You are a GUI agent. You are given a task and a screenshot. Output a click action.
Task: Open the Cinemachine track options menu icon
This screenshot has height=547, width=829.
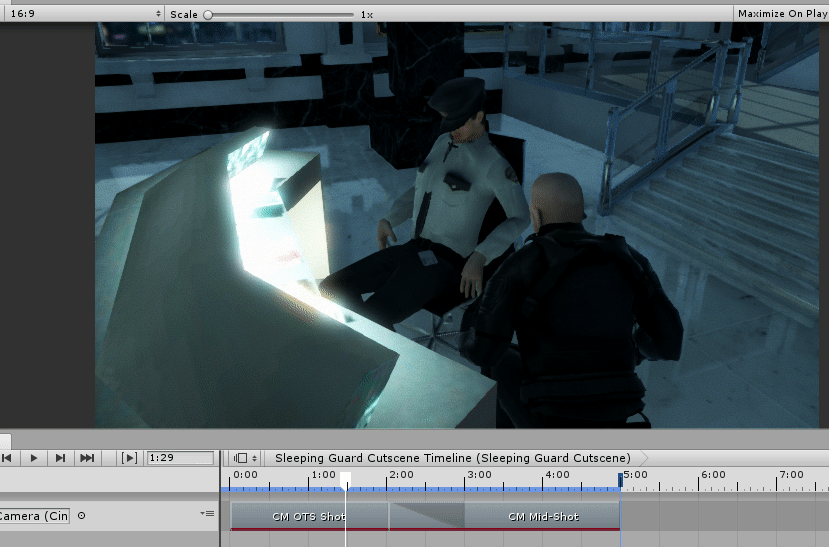(x=207, y=513)
